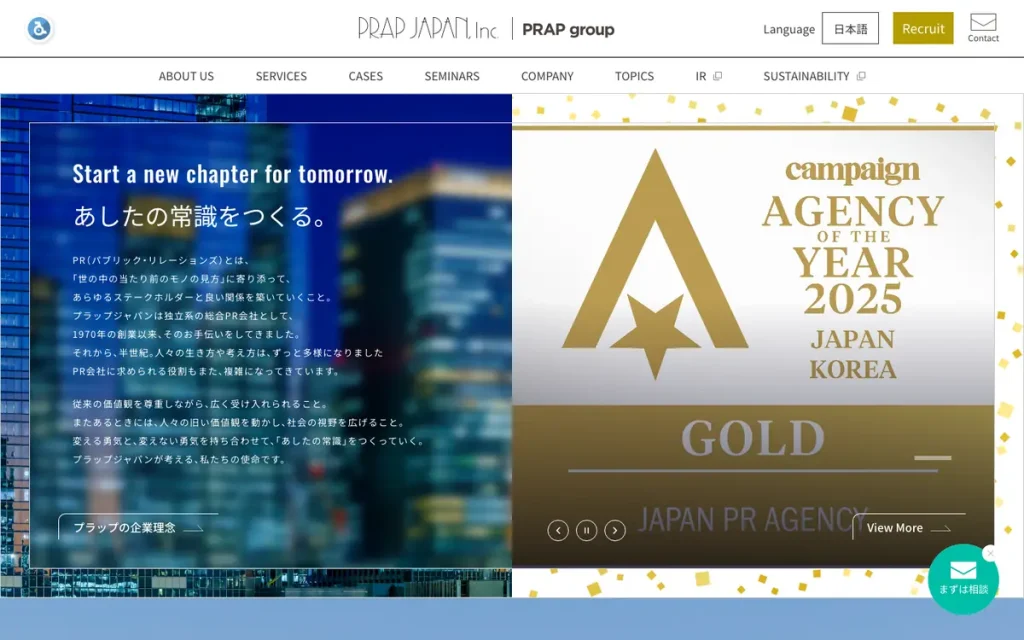1024x640 pixels.
Task: Click the Language label
Action: click(x=789, y=29)
